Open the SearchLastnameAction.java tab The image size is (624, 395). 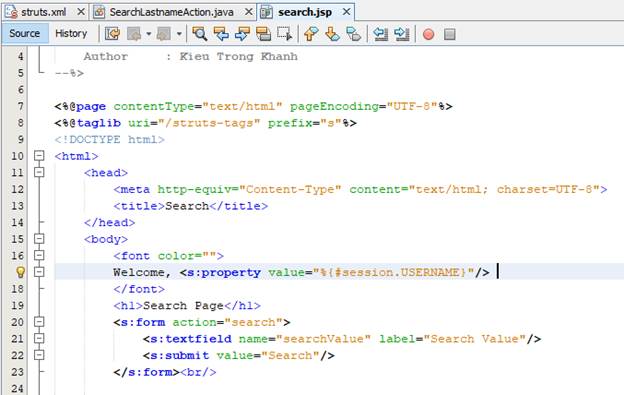[172, 12]
